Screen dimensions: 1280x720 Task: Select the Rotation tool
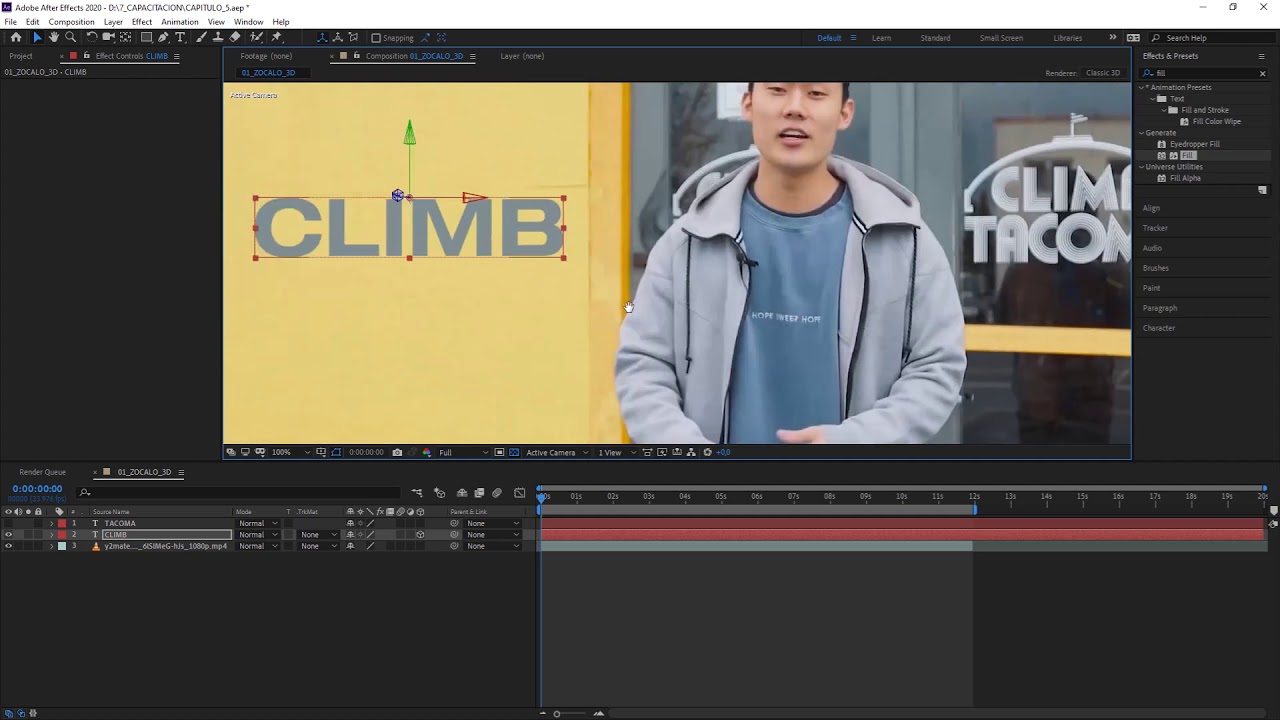[x=91, y=37]
